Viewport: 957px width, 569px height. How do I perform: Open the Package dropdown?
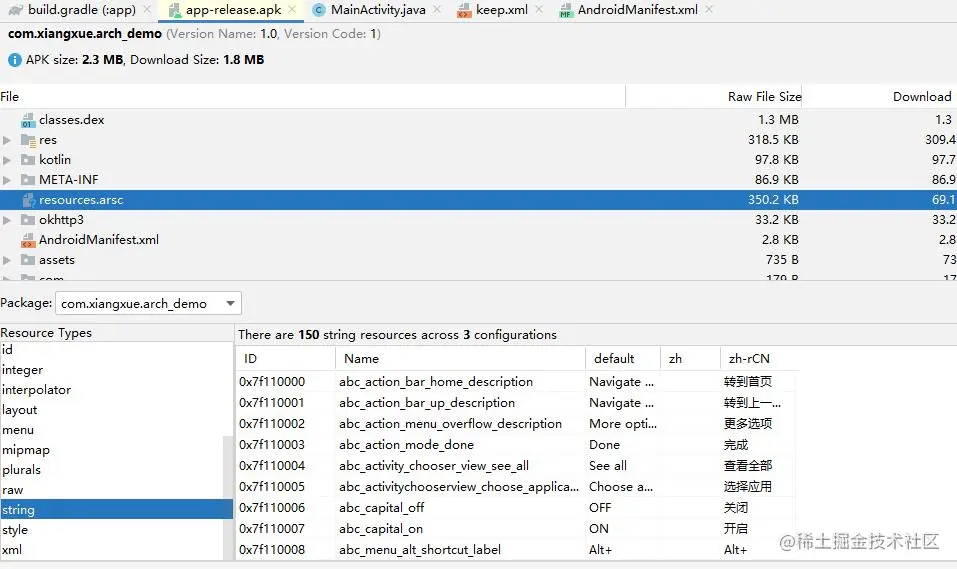click(x=148, y=303)
